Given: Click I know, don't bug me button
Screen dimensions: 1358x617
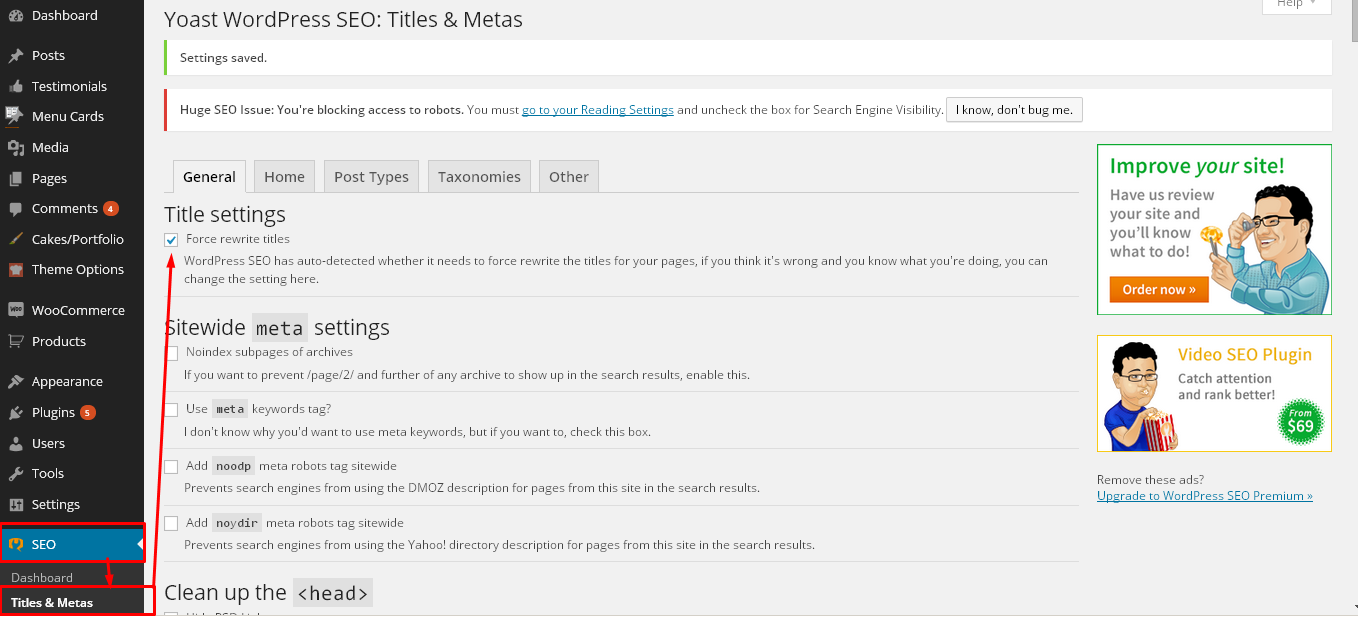Looking at the screenshot, I should (1014, 110).
